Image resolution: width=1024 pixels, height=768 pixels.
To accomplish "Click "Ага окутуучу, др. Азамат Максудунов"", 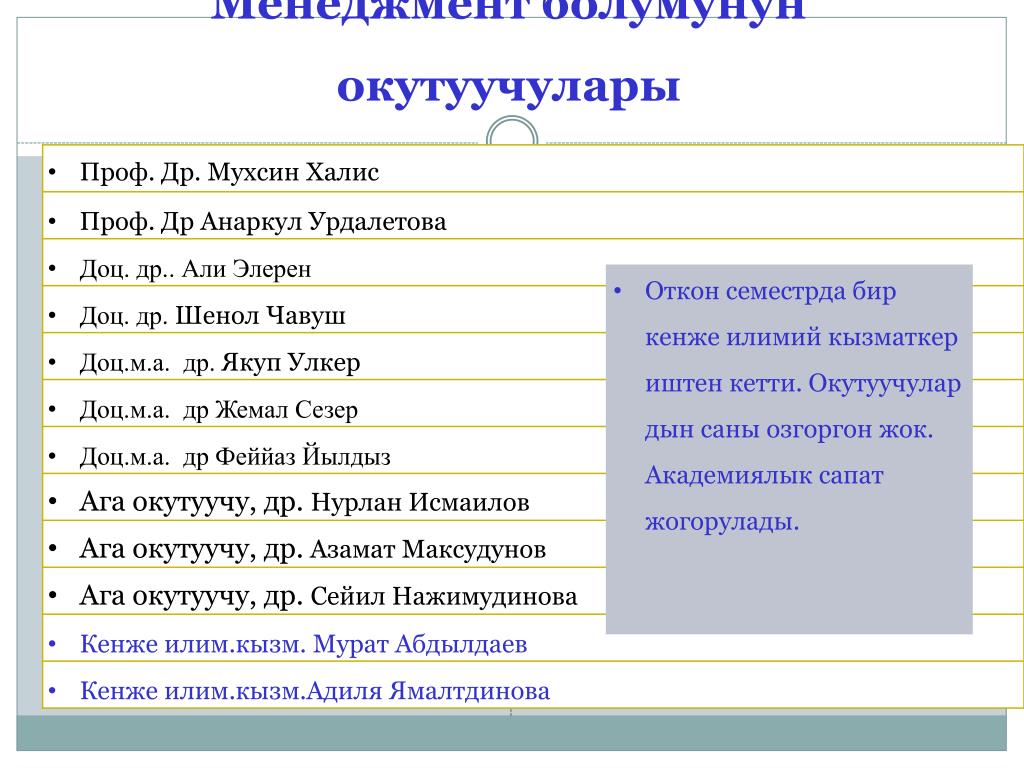I will (313, 550).
